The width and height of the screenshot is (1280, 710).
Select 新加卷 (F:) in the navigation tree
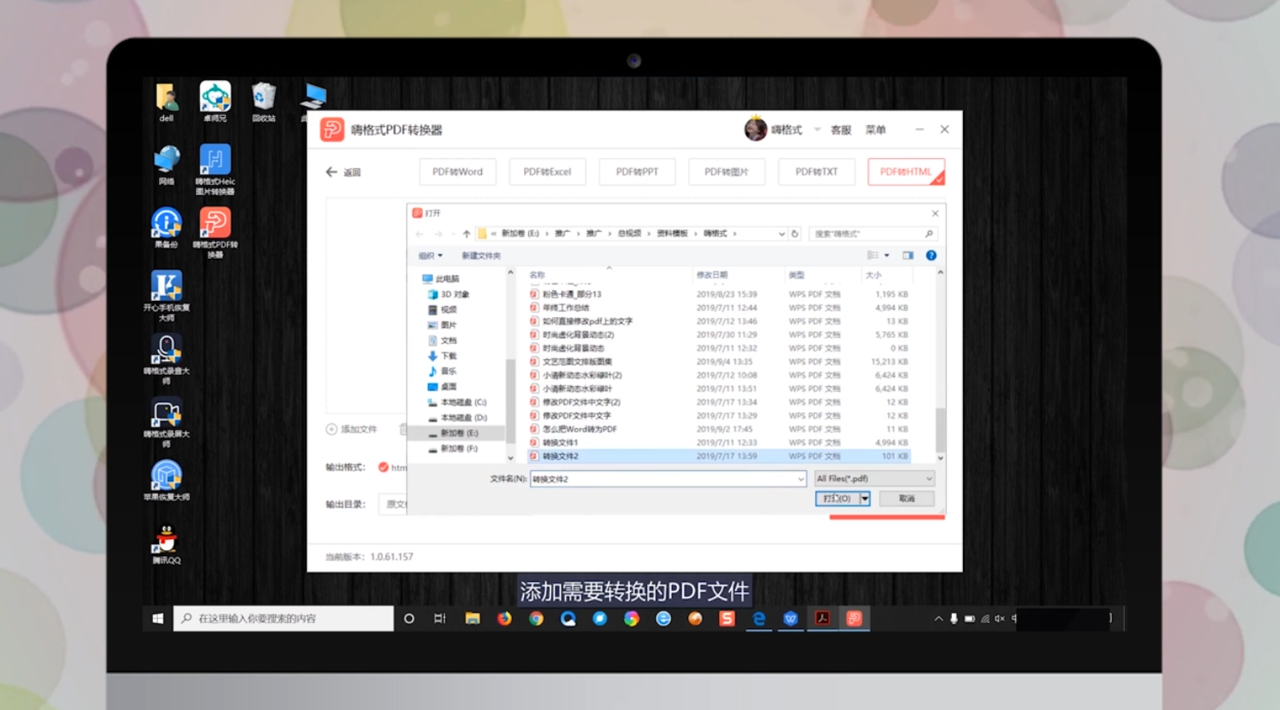pyautogui.click(x=452, y=448)
